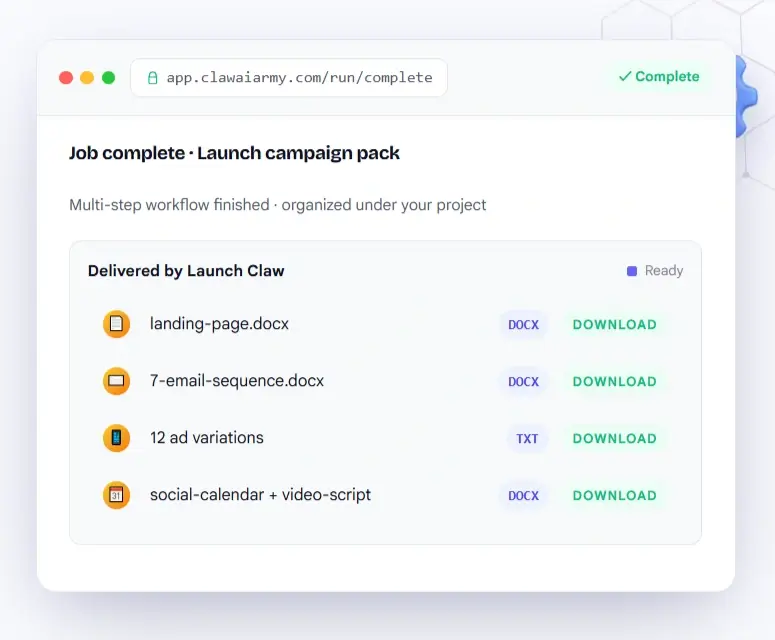This screenshot has height=640, width=775.
Task: Click the 7-email-sequence.docx email icon
Action: (116, 381)
